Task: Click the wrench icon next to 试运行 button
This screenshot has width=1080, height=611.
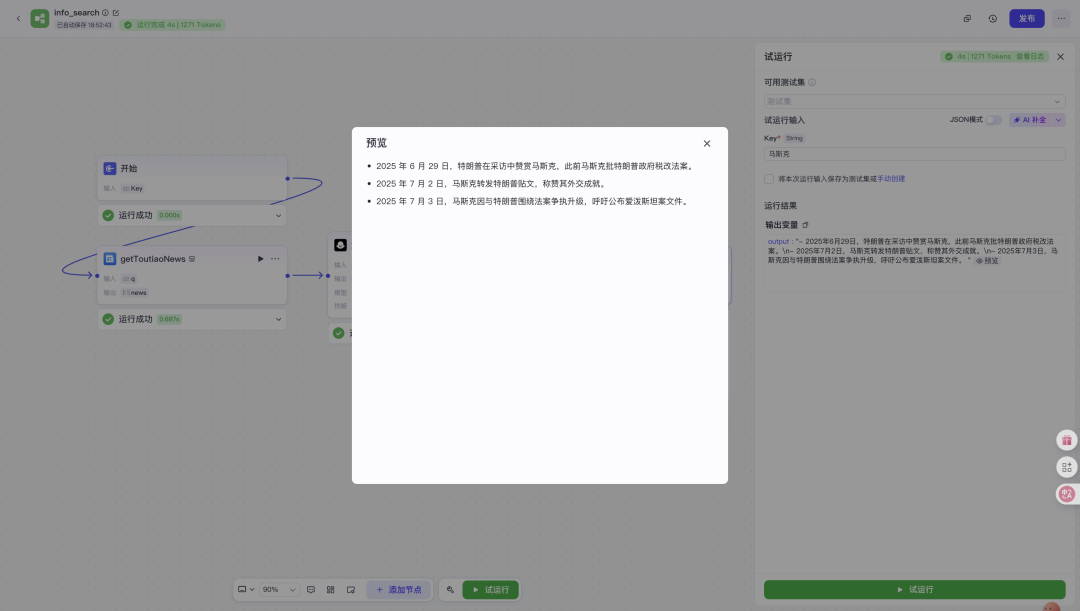Action: tap(450, 589)
